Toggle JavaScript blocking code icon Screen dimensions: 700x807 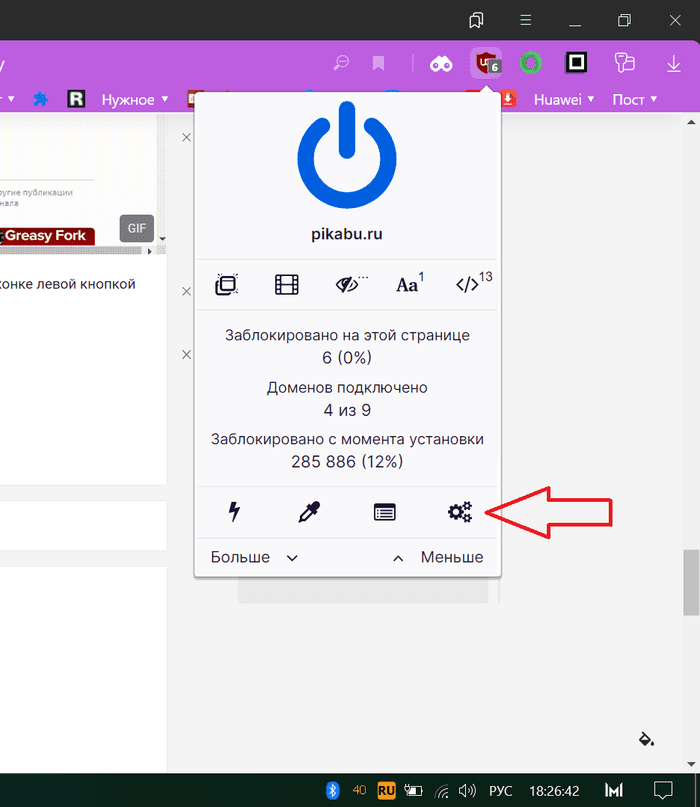point(474,283)
